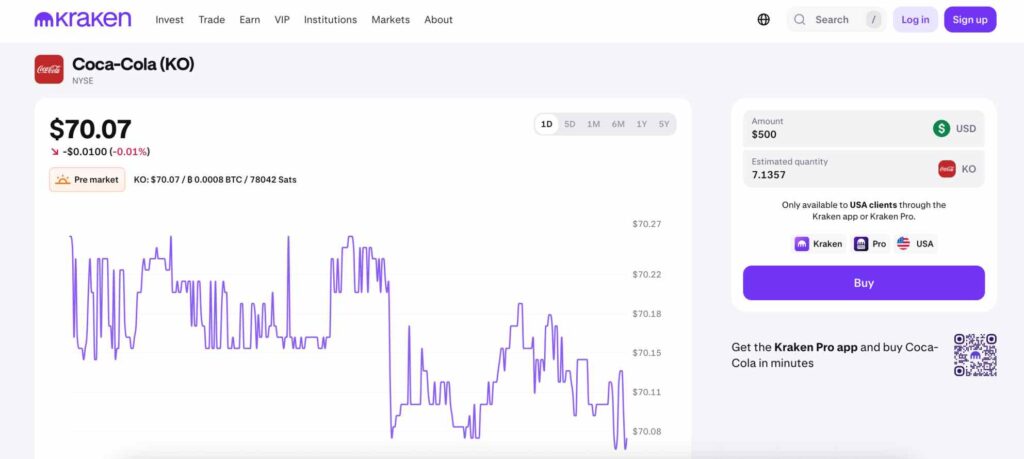Click the Sign up button
Viewport: 1024px width, 459px height.
[x=970, y=20]
